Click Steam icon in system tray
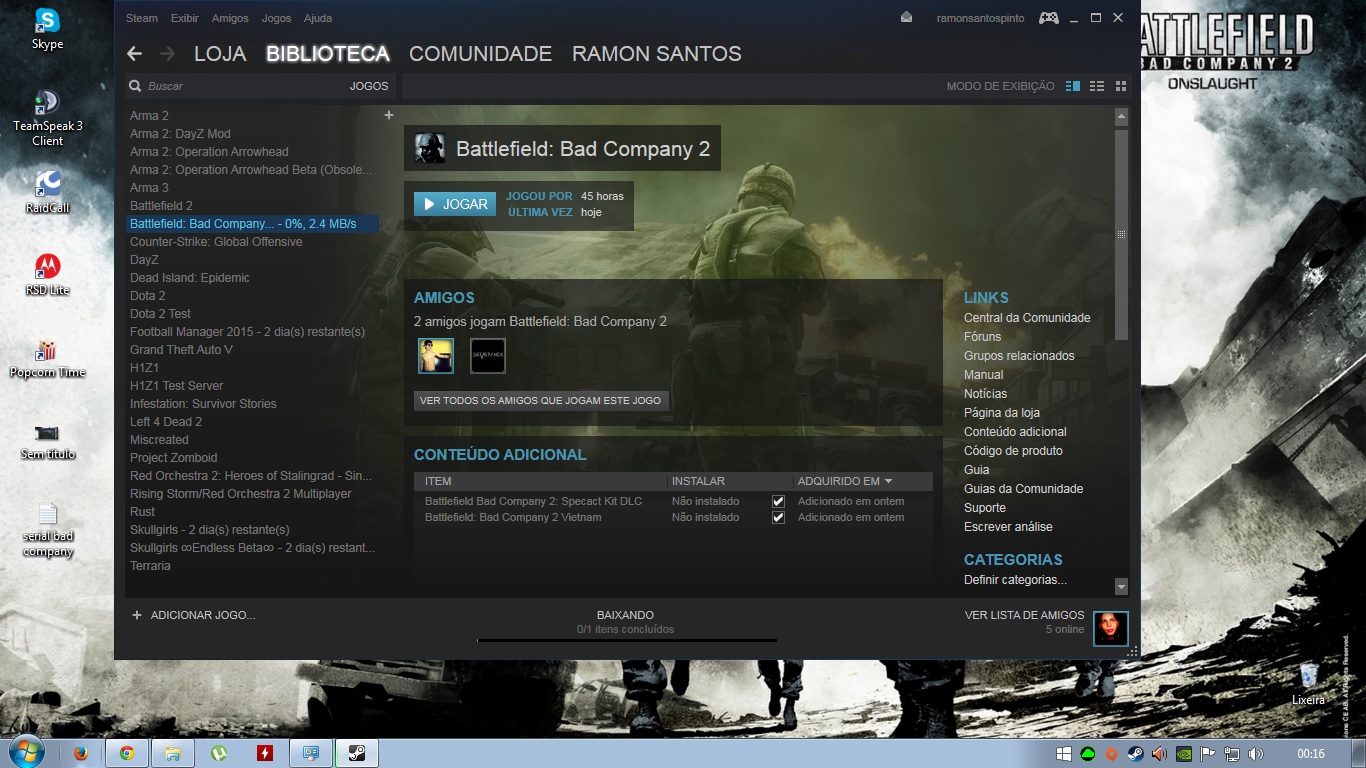The width and height of the screenshot is (1366, 768). click(1136, 754)
